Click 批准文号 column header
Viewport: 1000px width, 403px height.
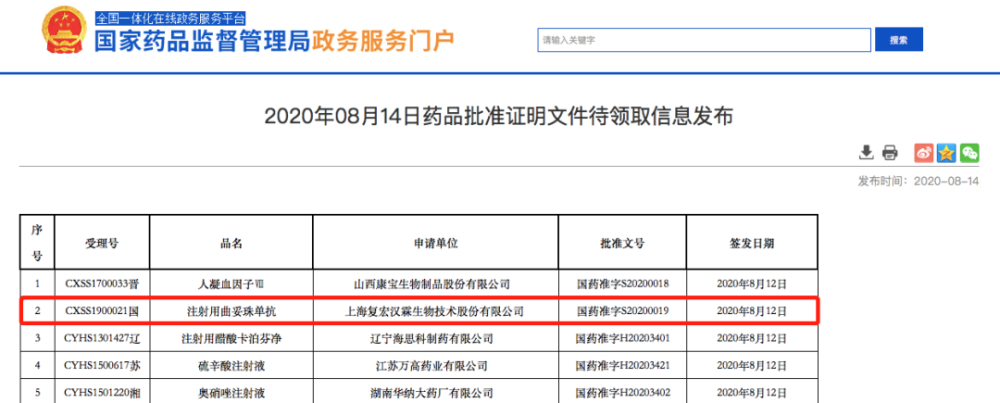[622, 243]
